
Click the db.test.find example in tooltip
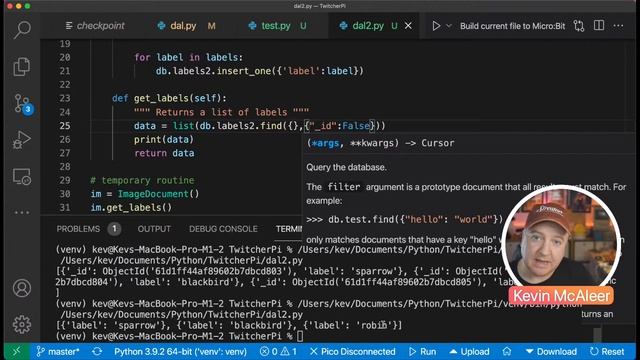tap(404, 220)
